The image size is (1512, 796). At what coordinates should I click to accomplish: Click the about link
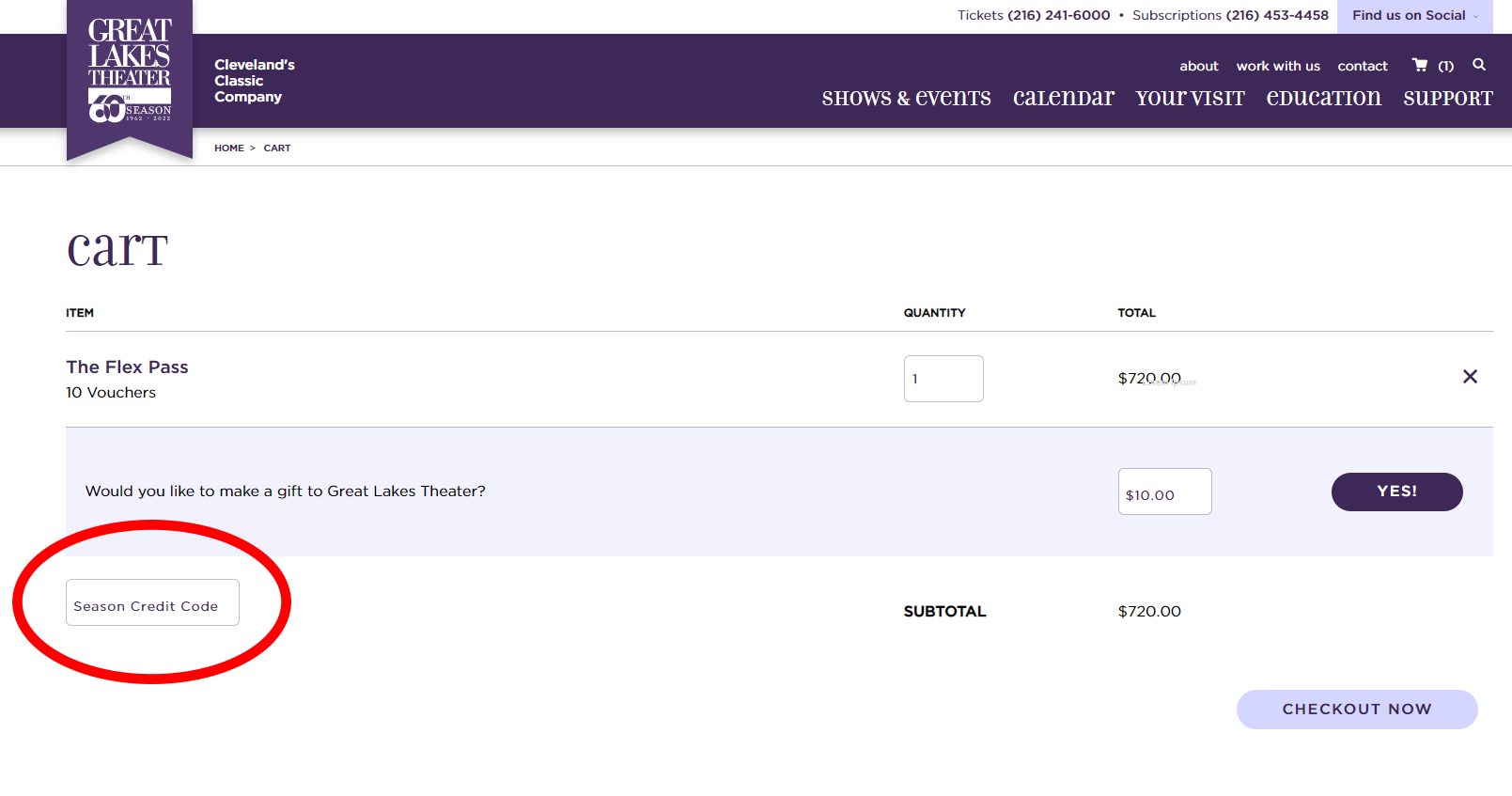coord(1198,66)
